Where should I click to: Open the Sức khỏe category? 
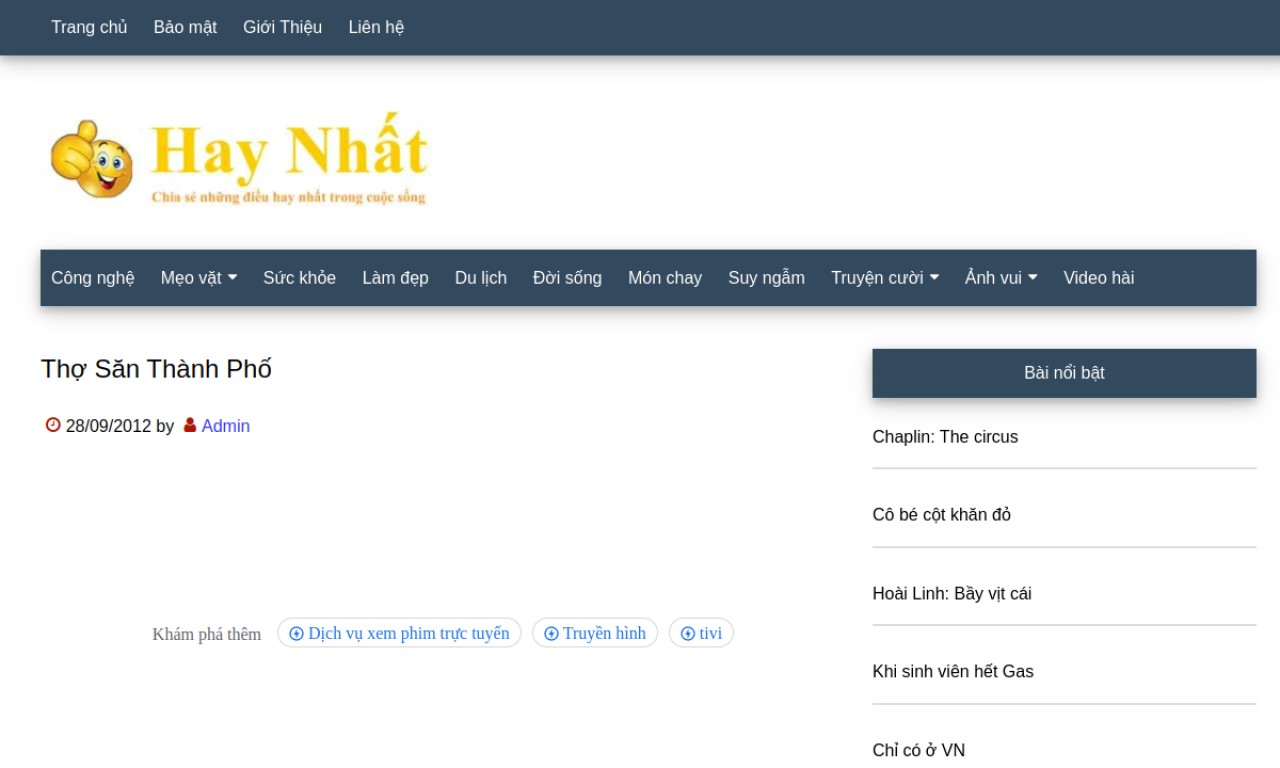point(299,278)
